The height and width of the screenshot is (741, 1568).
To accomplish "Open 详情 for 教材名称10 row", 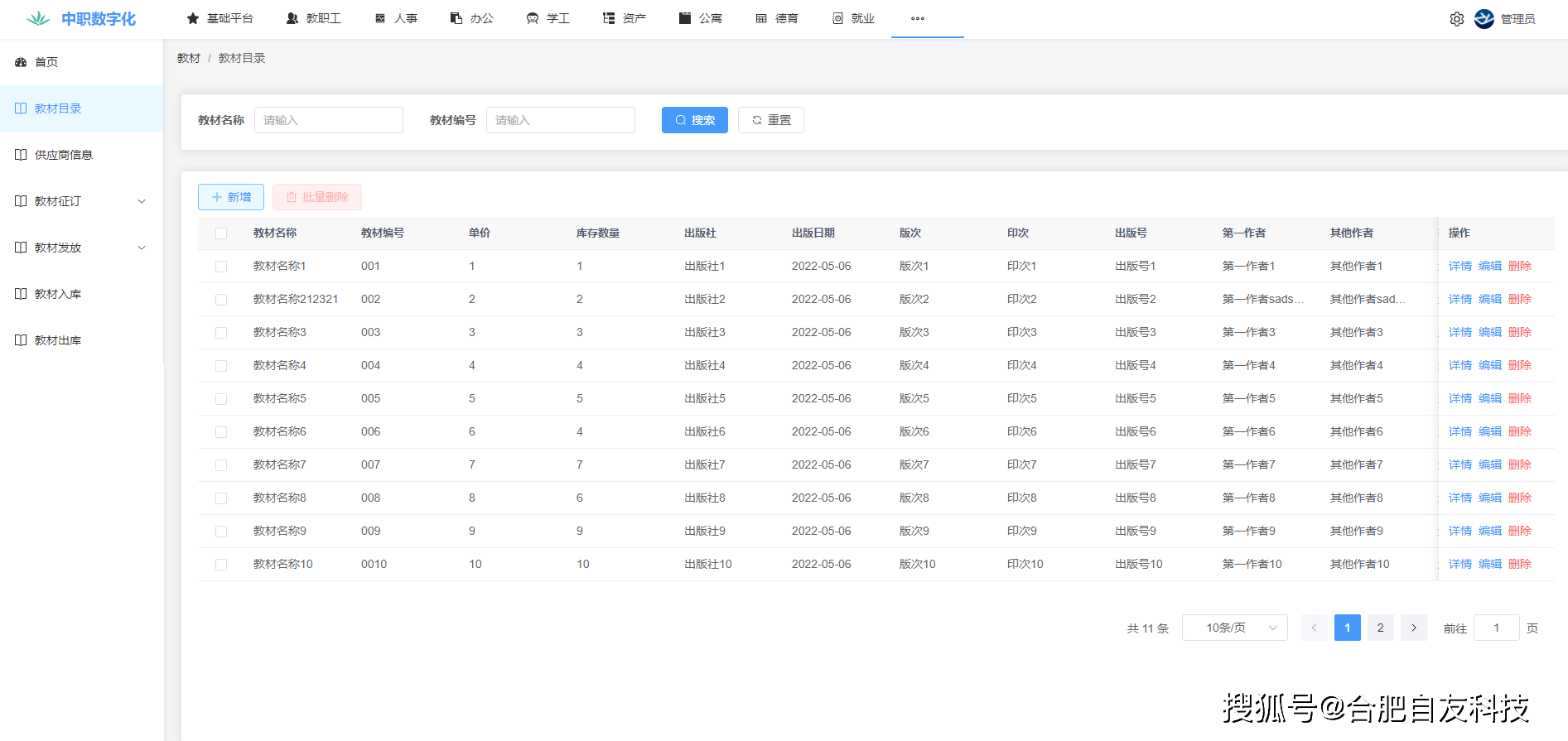I will [x=1460, y=564].
